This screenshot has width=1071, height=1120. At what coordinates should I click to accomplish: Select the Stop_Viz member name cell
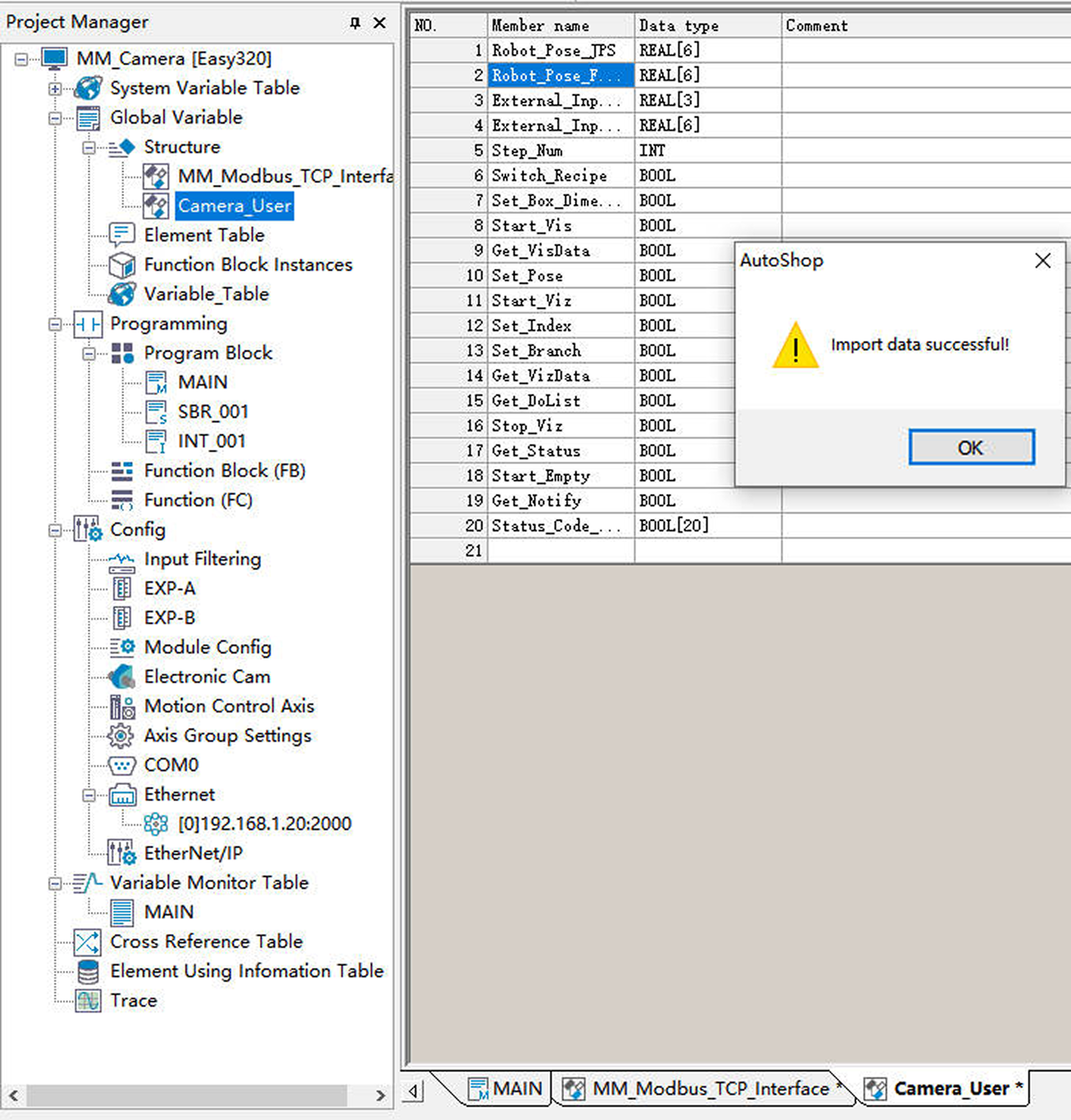tap(561, 425)
